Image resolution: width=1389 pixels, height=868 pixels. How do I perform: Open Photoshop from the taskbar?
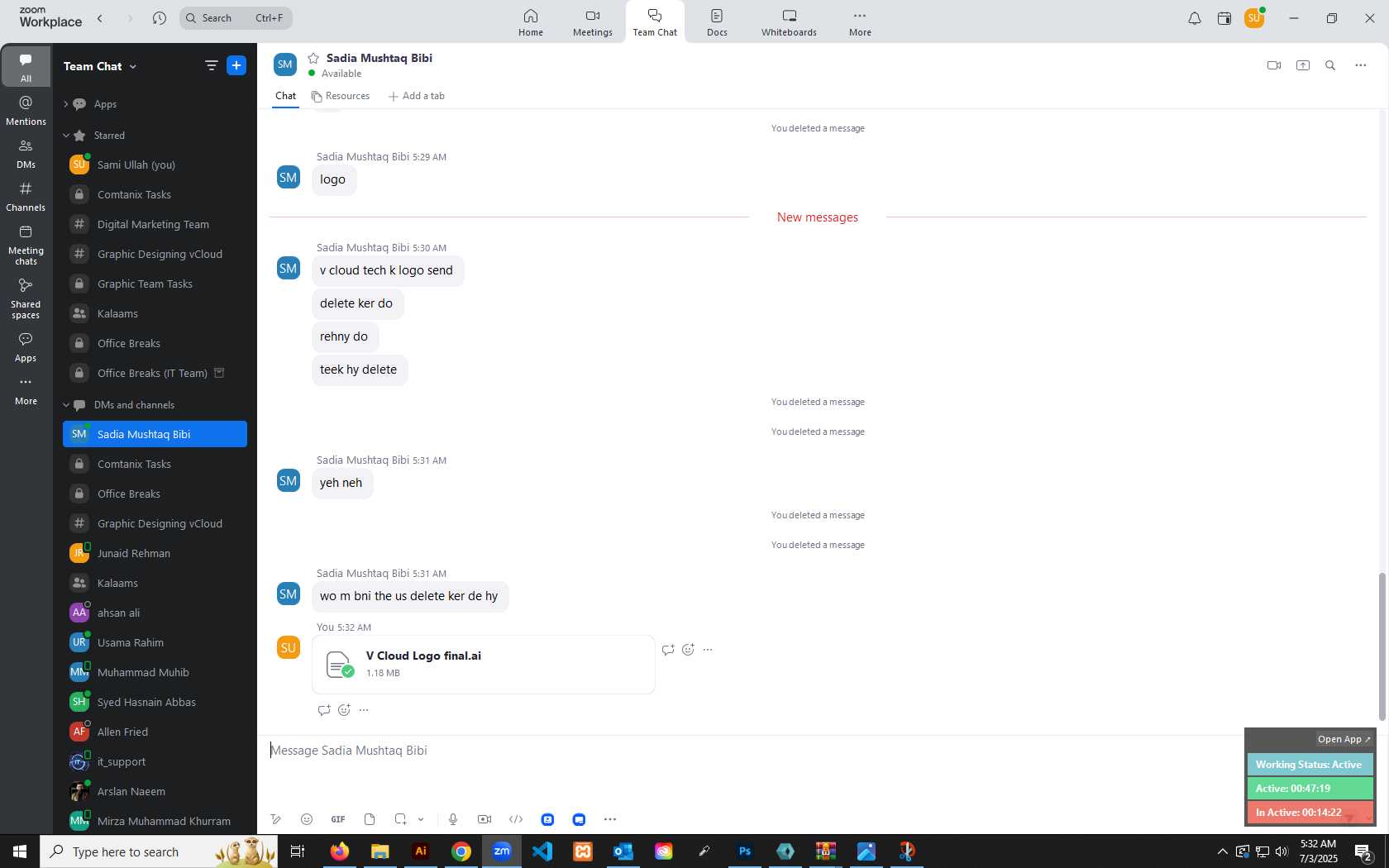pyautogui.click(x=745, y=851)
